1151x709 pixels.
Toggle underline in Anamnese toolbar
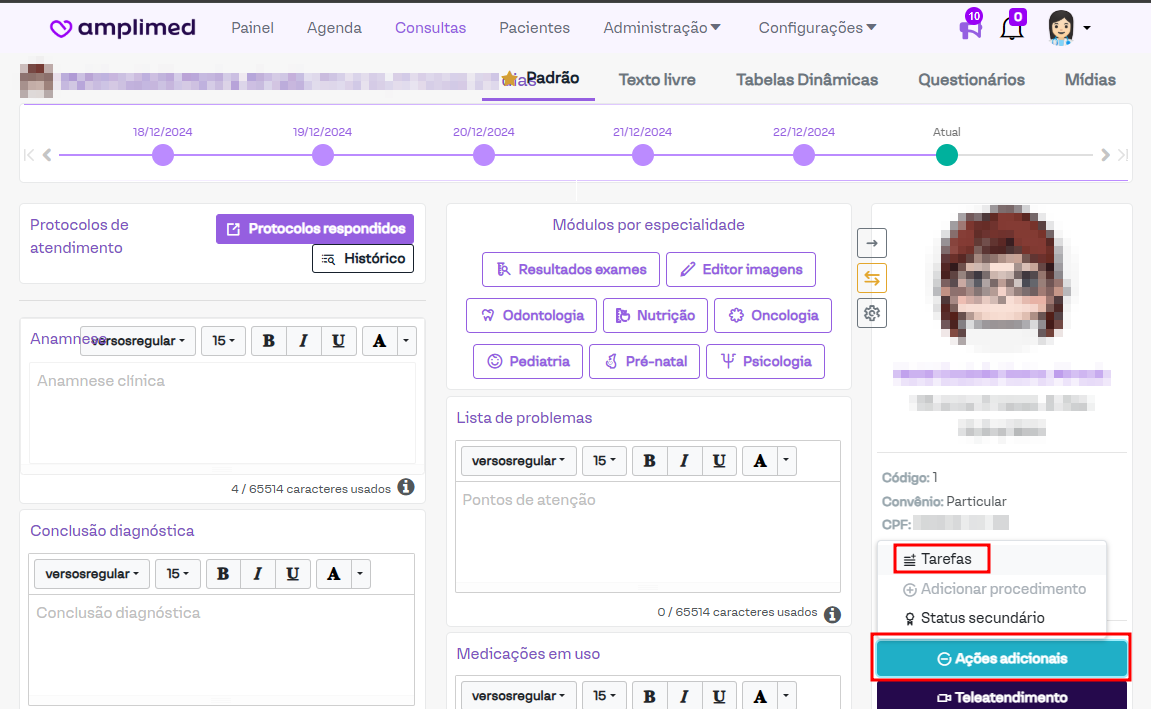(x=338, y=341)
